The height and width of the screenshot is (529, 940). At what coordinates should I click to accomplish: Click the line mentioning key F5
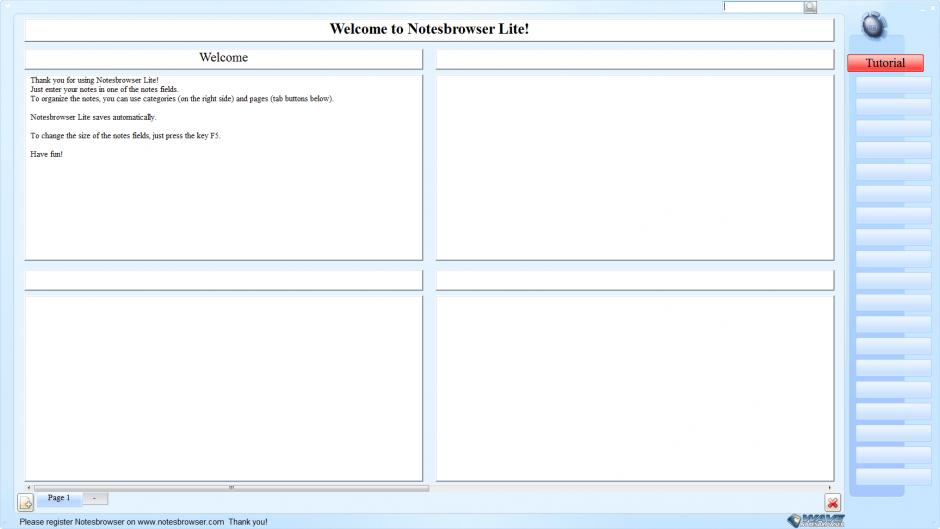pos(125,136)
